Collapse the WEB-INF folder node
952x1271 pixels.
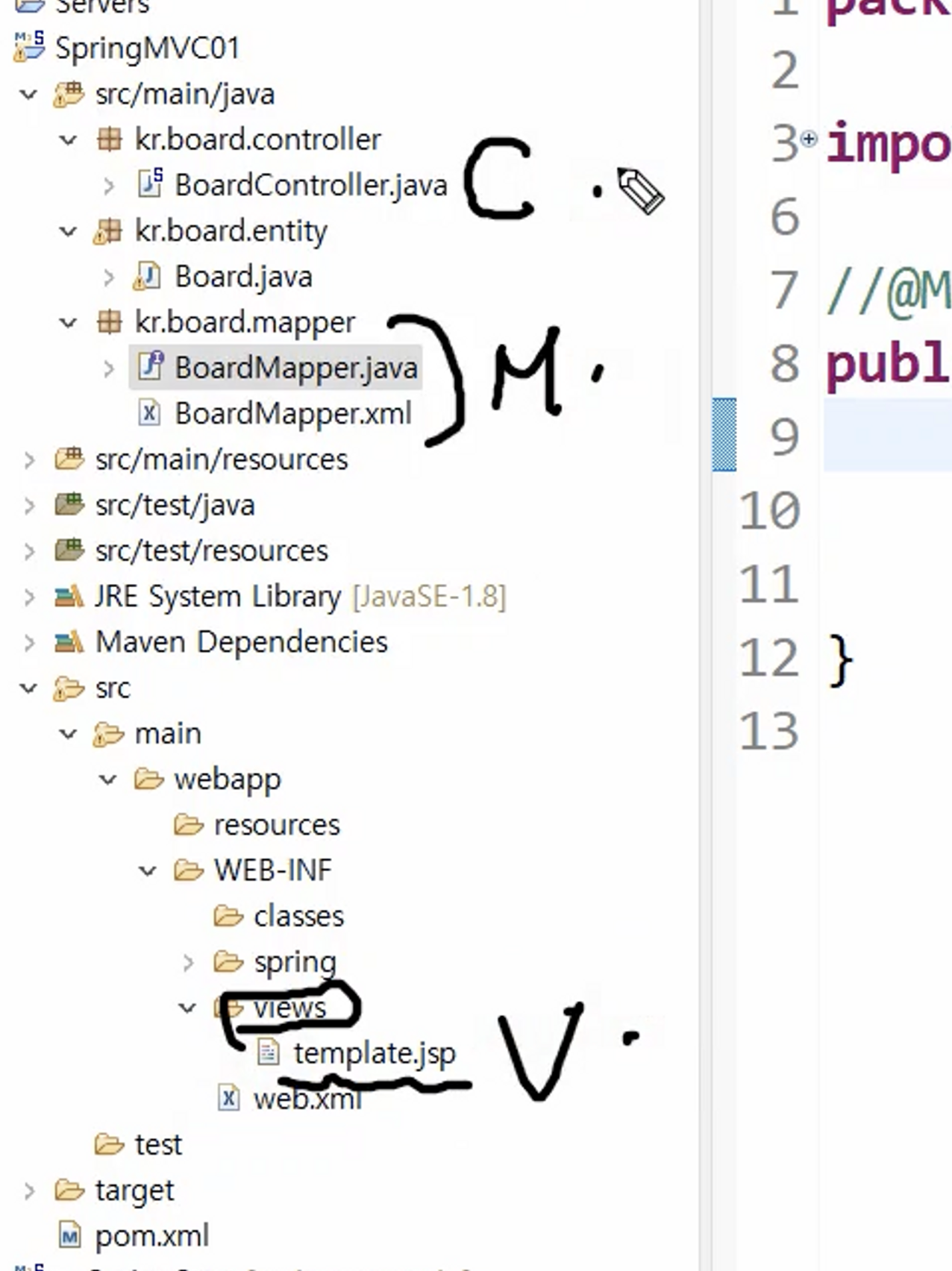click(x=148, y=871)
